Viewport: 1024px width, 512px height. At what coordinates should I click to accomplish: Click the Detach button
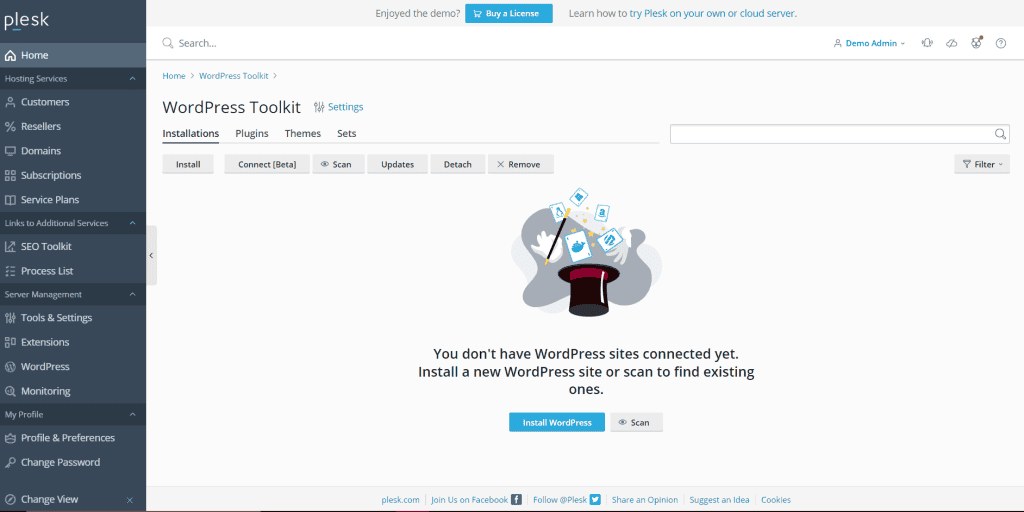coord(458,165)
